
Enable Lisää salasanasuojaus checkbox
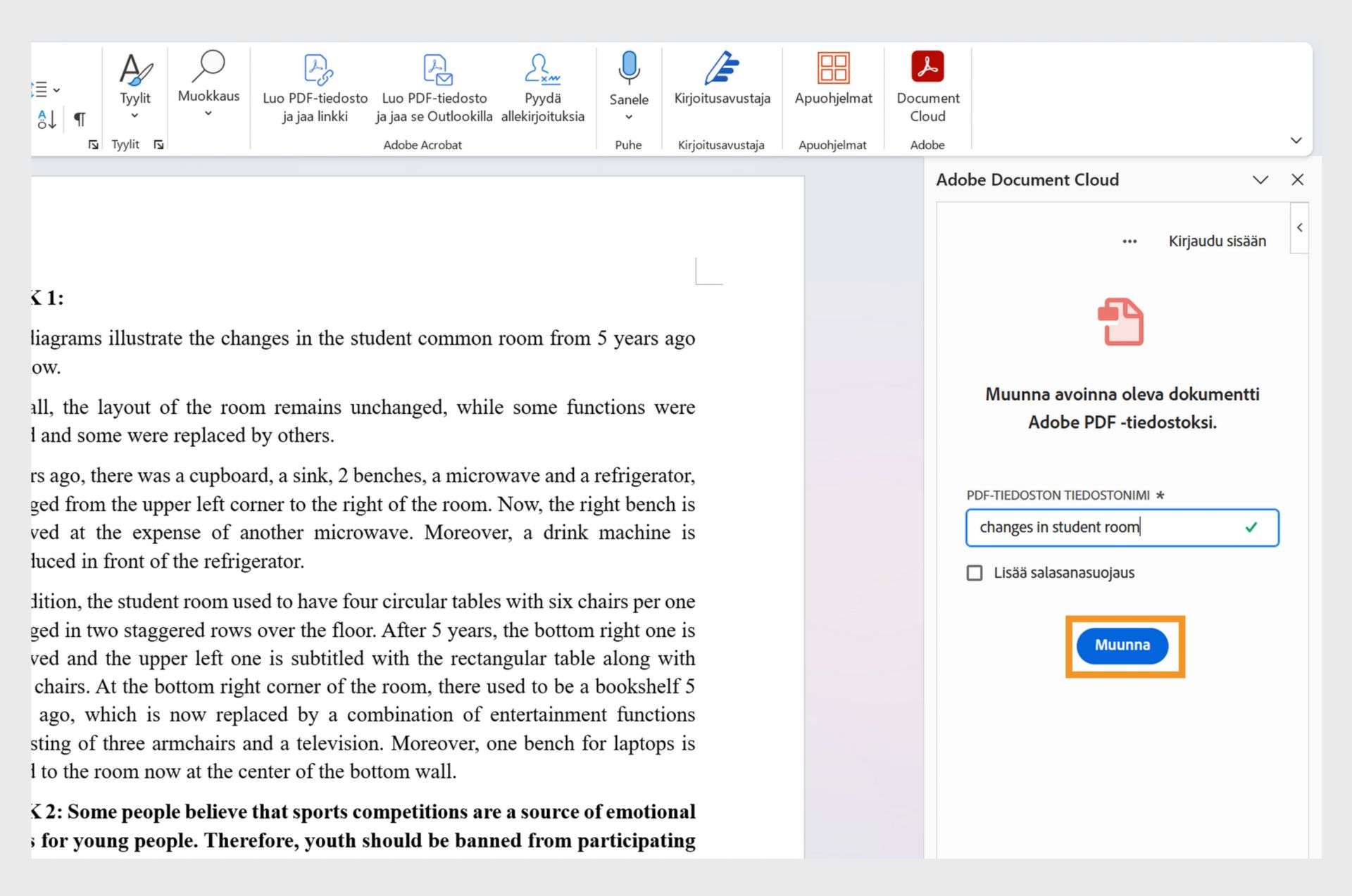(975, 573)
